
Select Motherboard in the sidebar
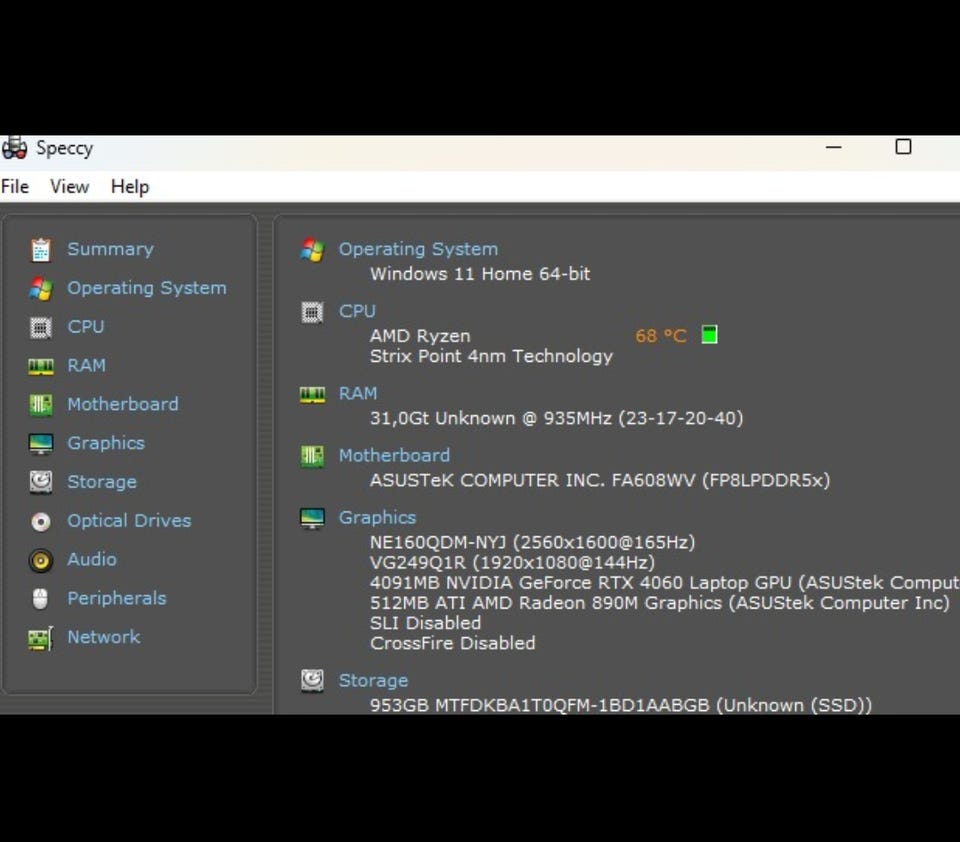point(123,404)
